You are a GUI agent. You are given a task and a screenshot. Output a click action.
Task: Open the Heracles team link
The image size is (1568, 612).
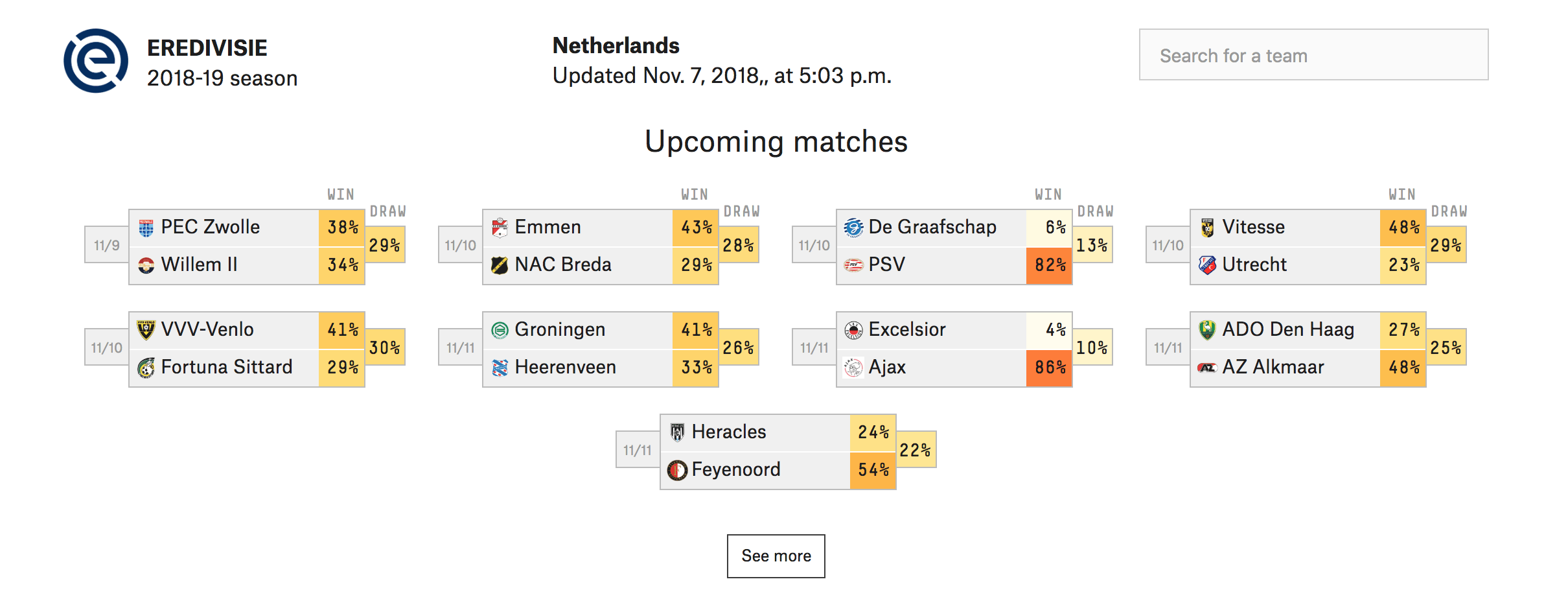pos(728,432)
